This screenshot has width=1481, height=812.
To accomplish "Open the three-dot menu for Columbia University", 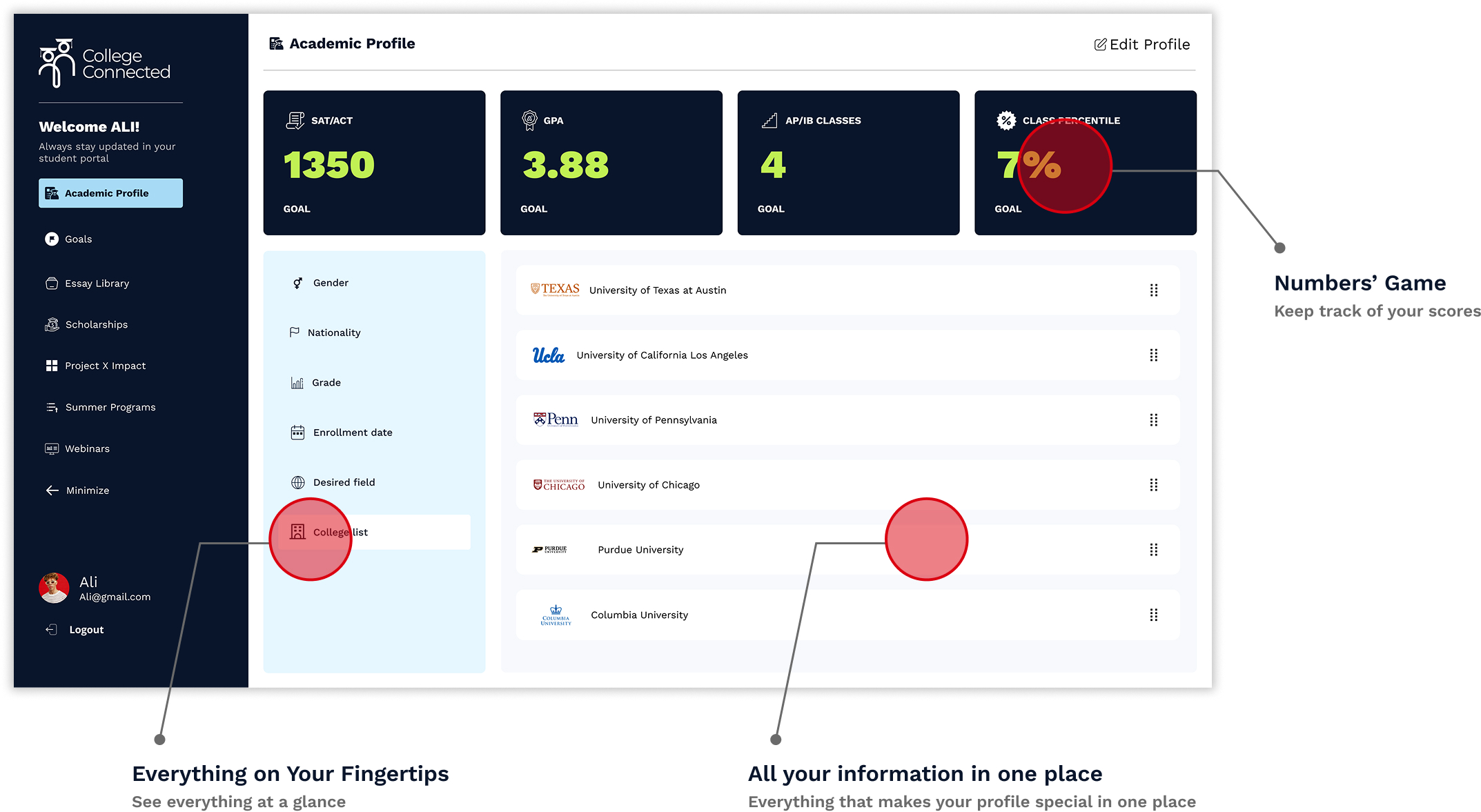I will (1153, 615).
